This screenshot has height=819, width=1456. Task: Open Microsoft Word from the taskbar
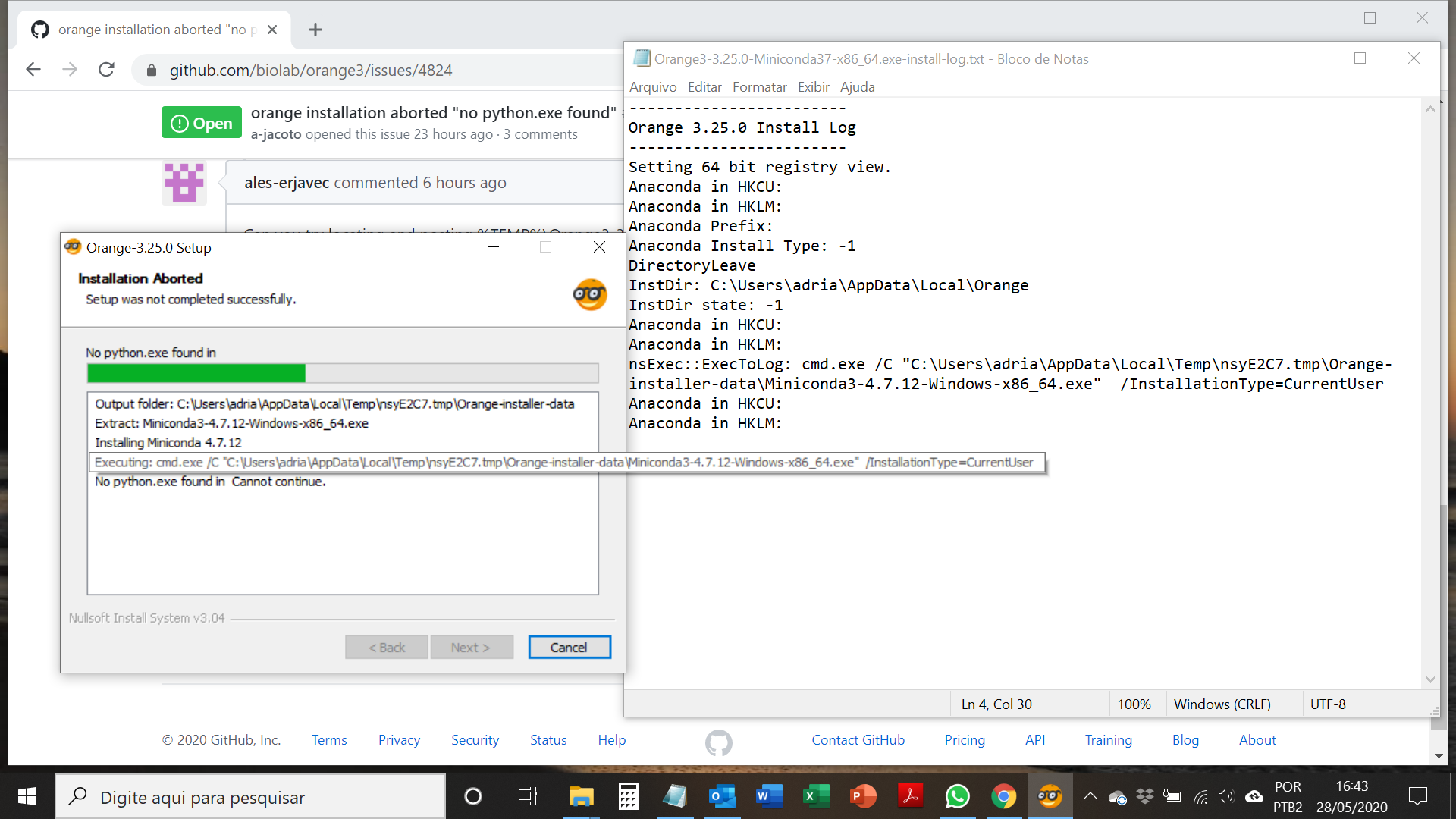769,796
